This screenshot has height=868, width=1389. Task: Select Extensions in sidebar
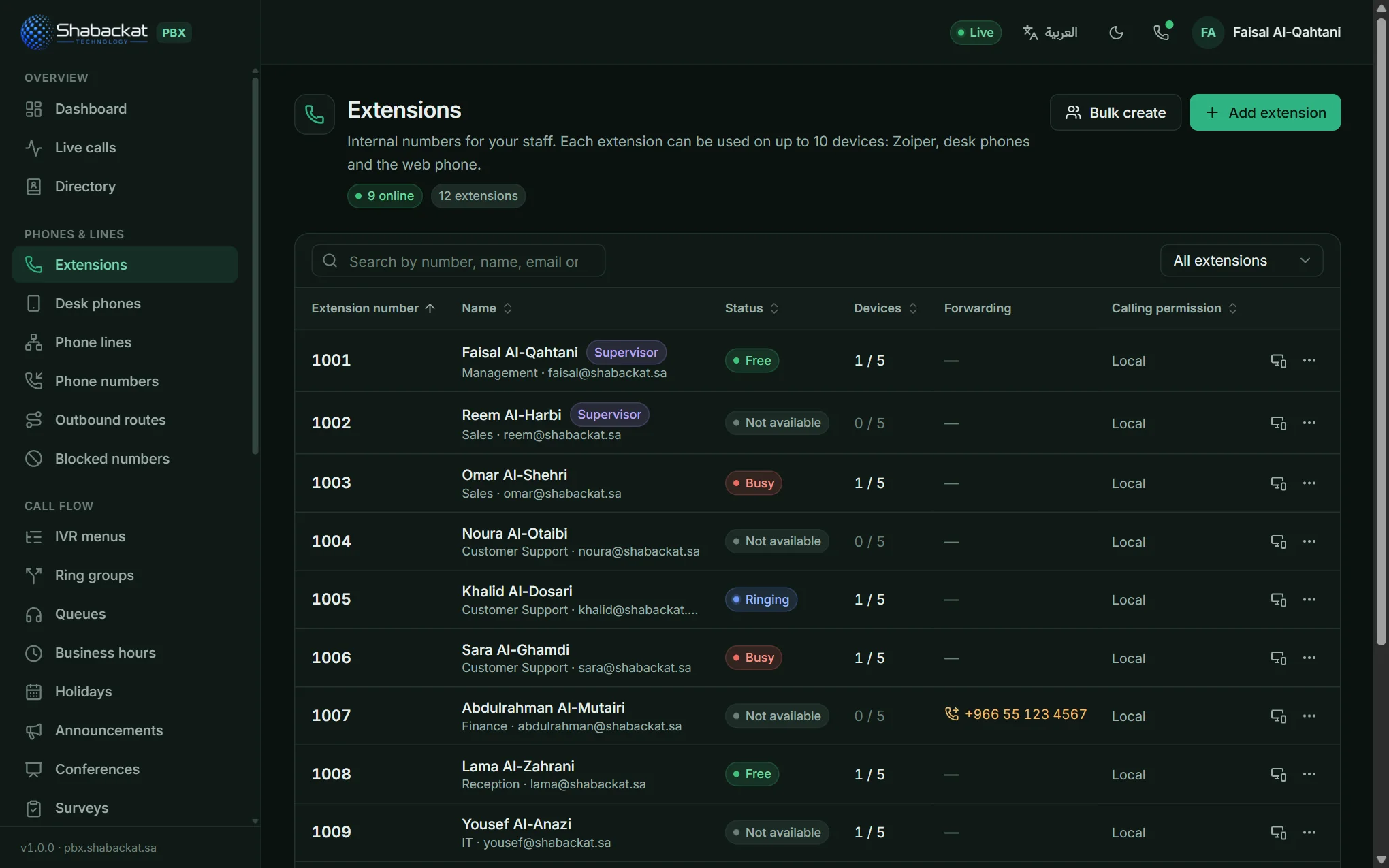(x=125, y=265)
